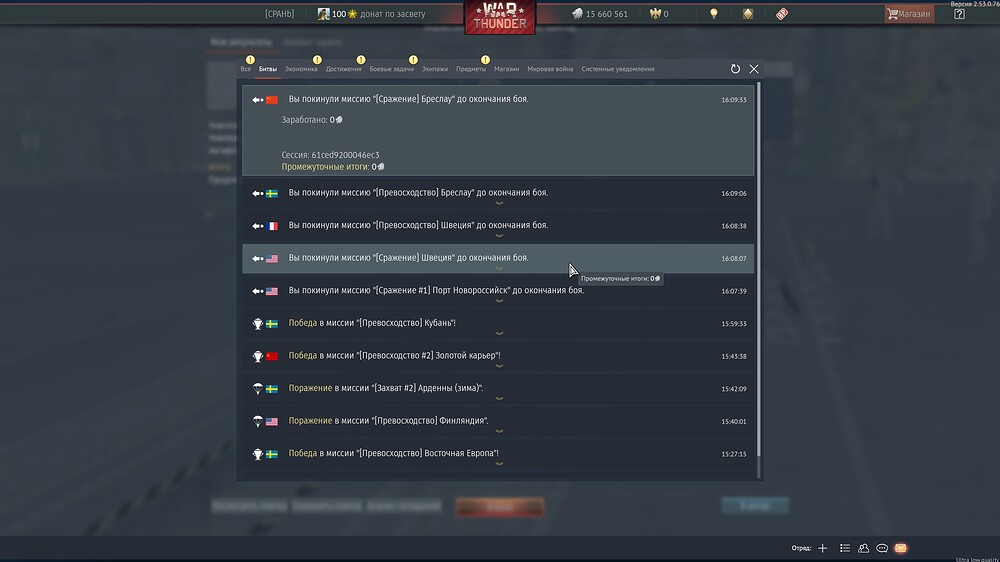Open the Магазин shop button in the top bar
Image resolution: width=1000 pixels, height=562 pixels.
[908, 14]
